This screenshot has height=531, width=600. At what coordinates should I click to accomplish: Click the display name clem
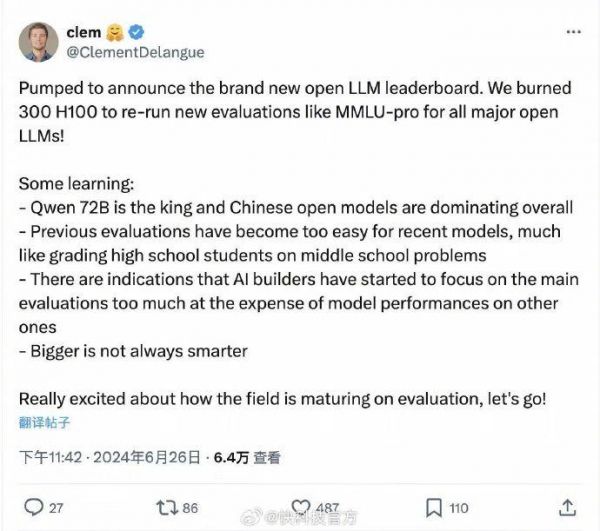[83, 33]
